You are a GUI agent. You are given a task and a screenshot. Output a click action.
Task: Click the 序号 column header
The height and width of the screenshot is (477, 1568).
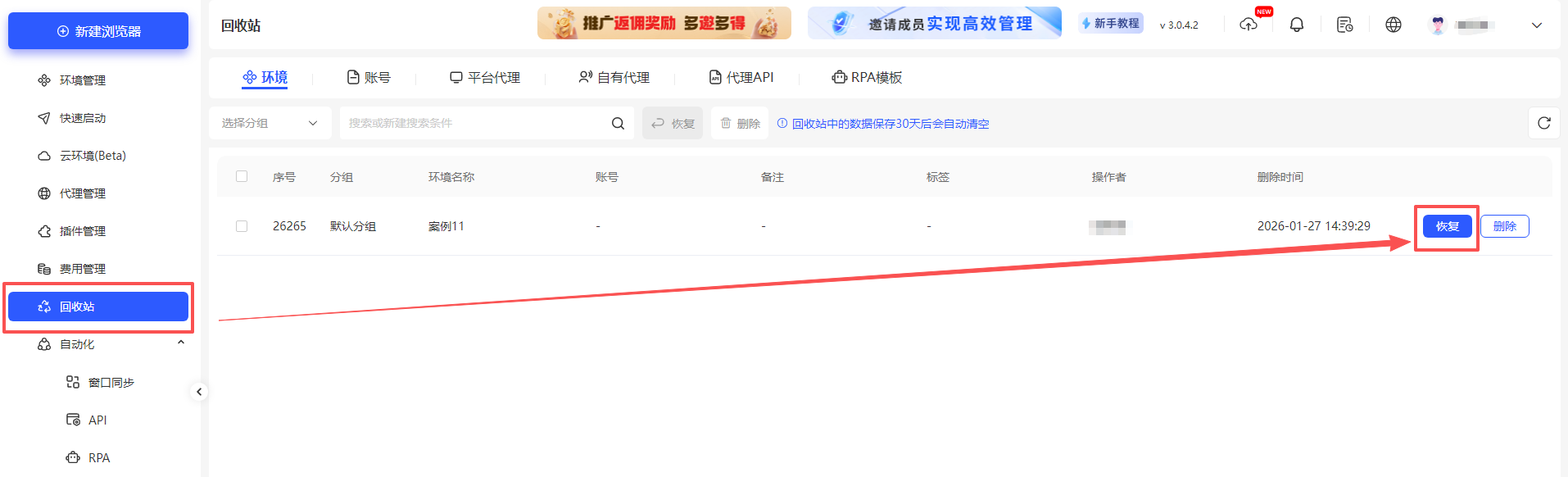(x=284, y=177)
